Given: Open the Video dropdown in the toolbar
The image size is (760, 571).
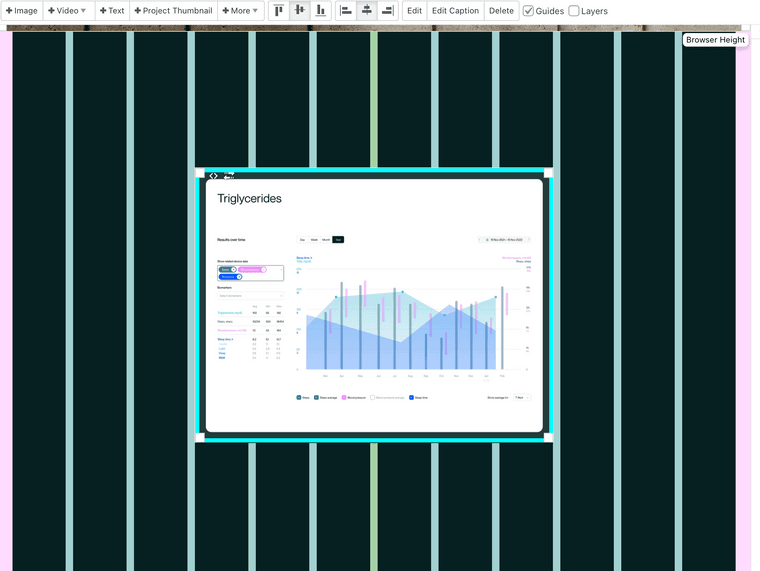Looking at the screenshot, I should 67,11.
